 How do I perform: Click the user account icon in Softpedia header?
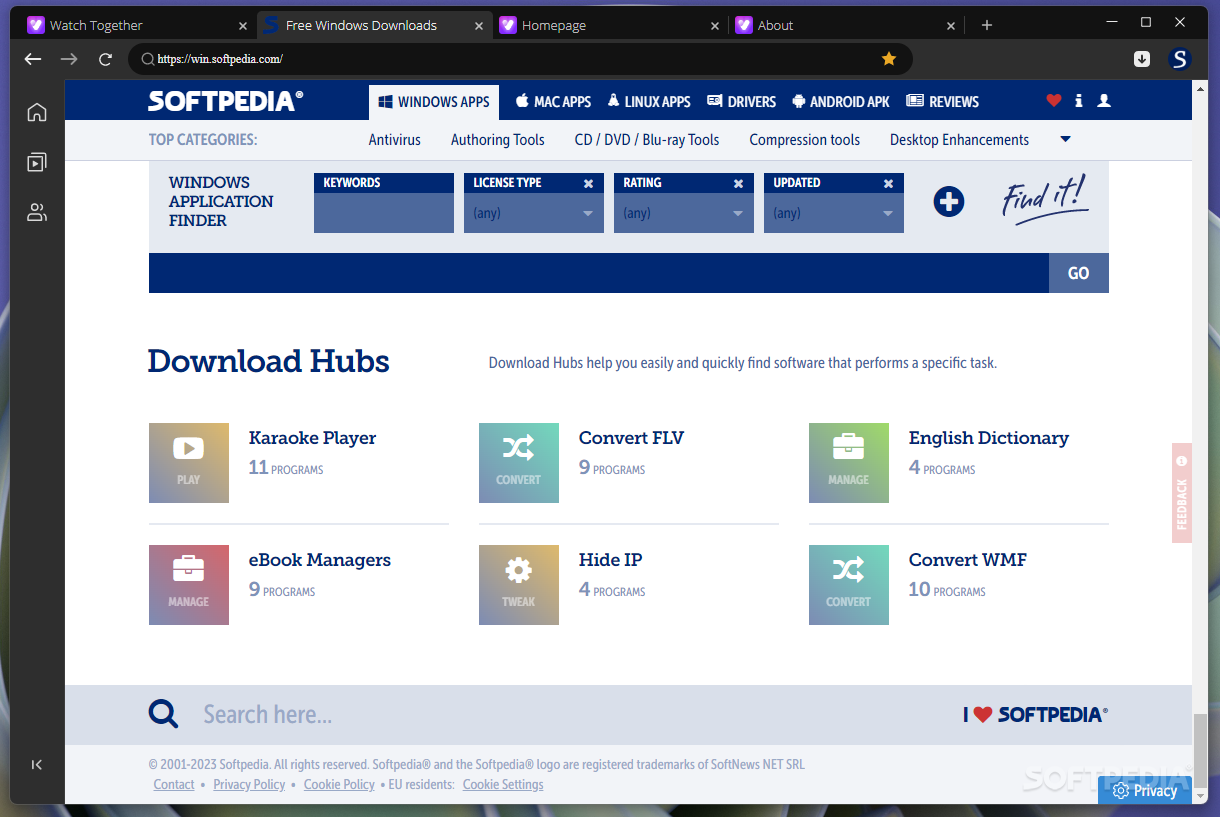point(1104,100)
